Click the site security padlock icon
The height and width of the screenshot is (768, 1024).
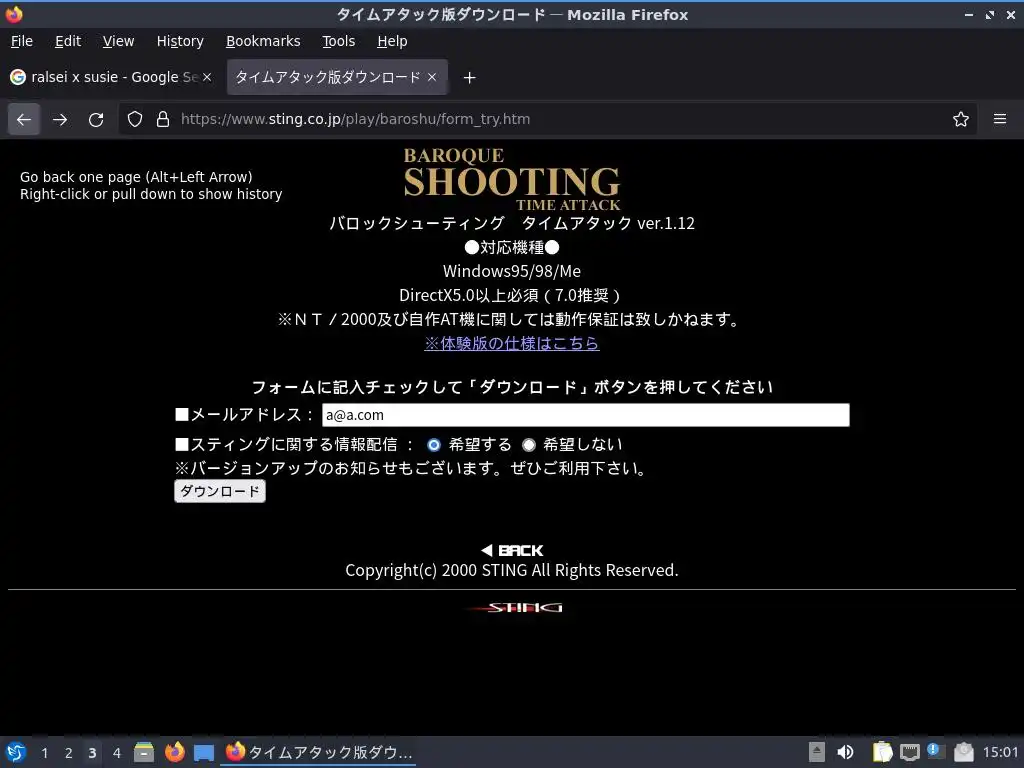(163, 120)
